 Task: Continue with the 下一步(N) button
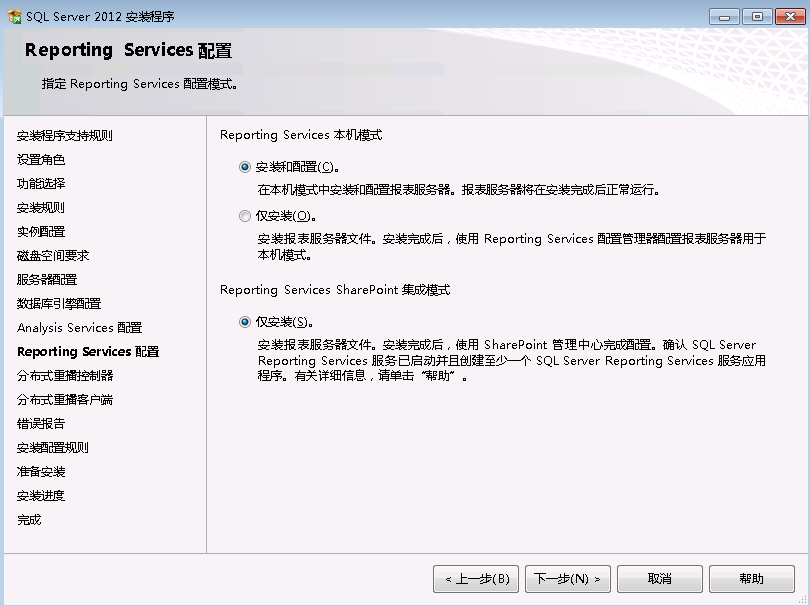click(568, 579)
